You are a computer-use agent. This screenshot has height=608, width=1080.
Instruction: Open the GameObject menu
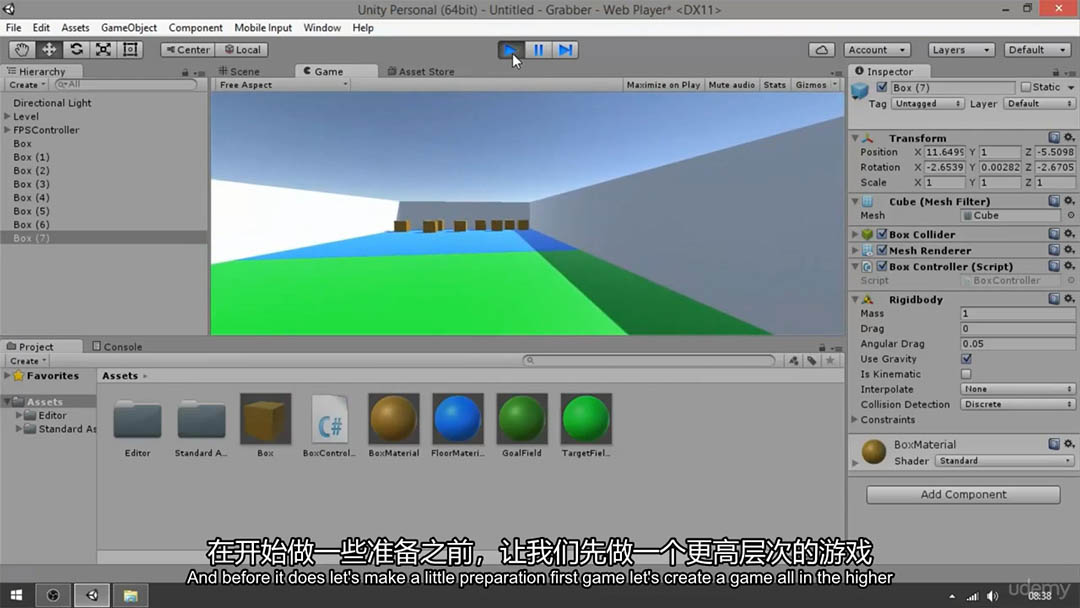pyautogui.click(x=129, y=28)
